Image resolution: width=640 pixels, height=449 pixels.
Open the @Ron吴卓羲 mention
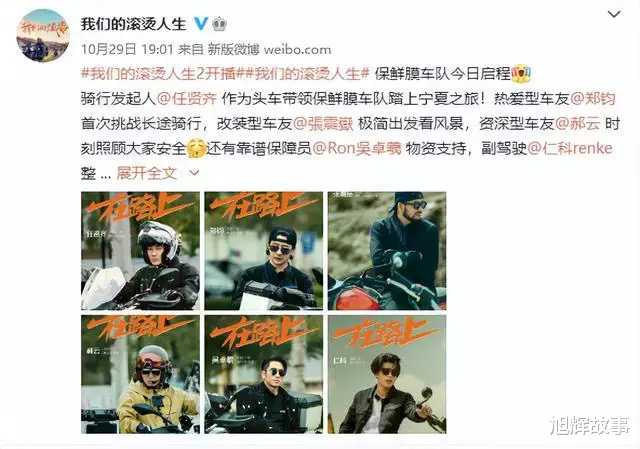pyautogui.click(x=356, y=148)
